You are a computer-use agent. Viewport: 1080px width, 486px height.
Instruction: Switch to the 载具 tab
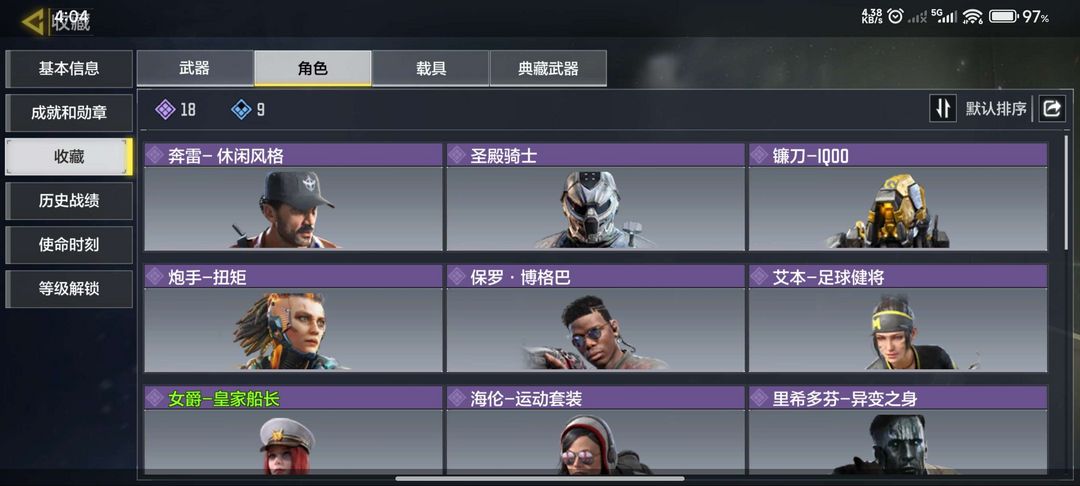point(430,68)
